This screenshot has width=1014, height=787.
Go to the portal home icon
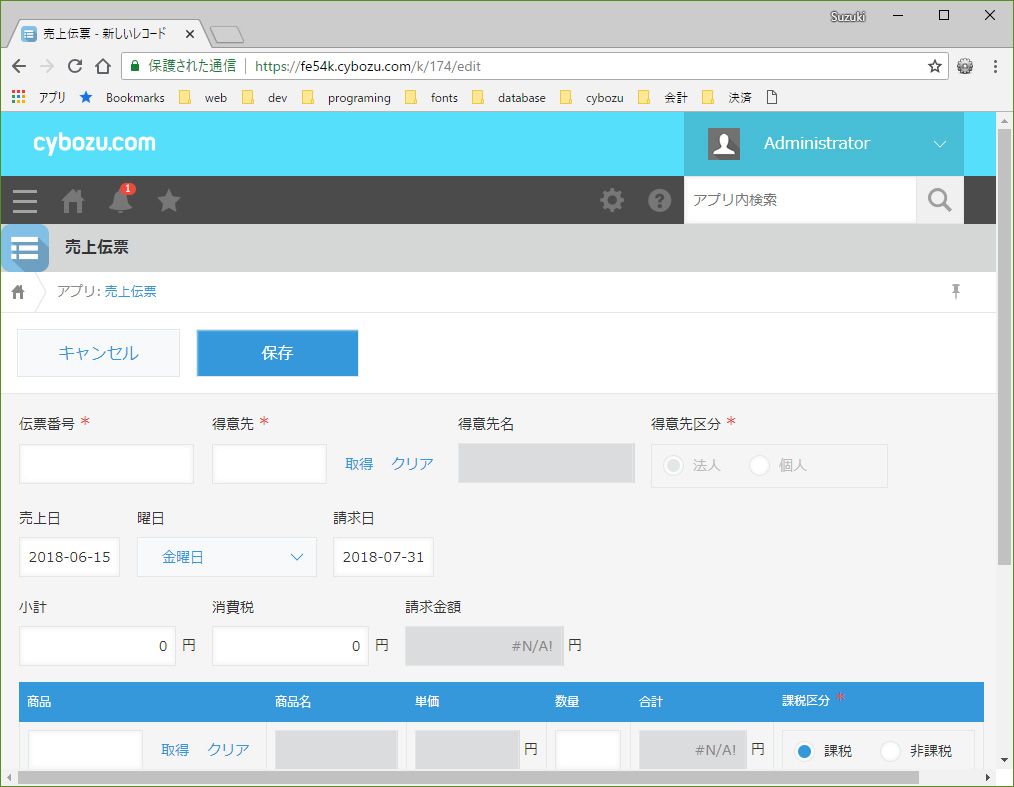[x=72, y=201]
